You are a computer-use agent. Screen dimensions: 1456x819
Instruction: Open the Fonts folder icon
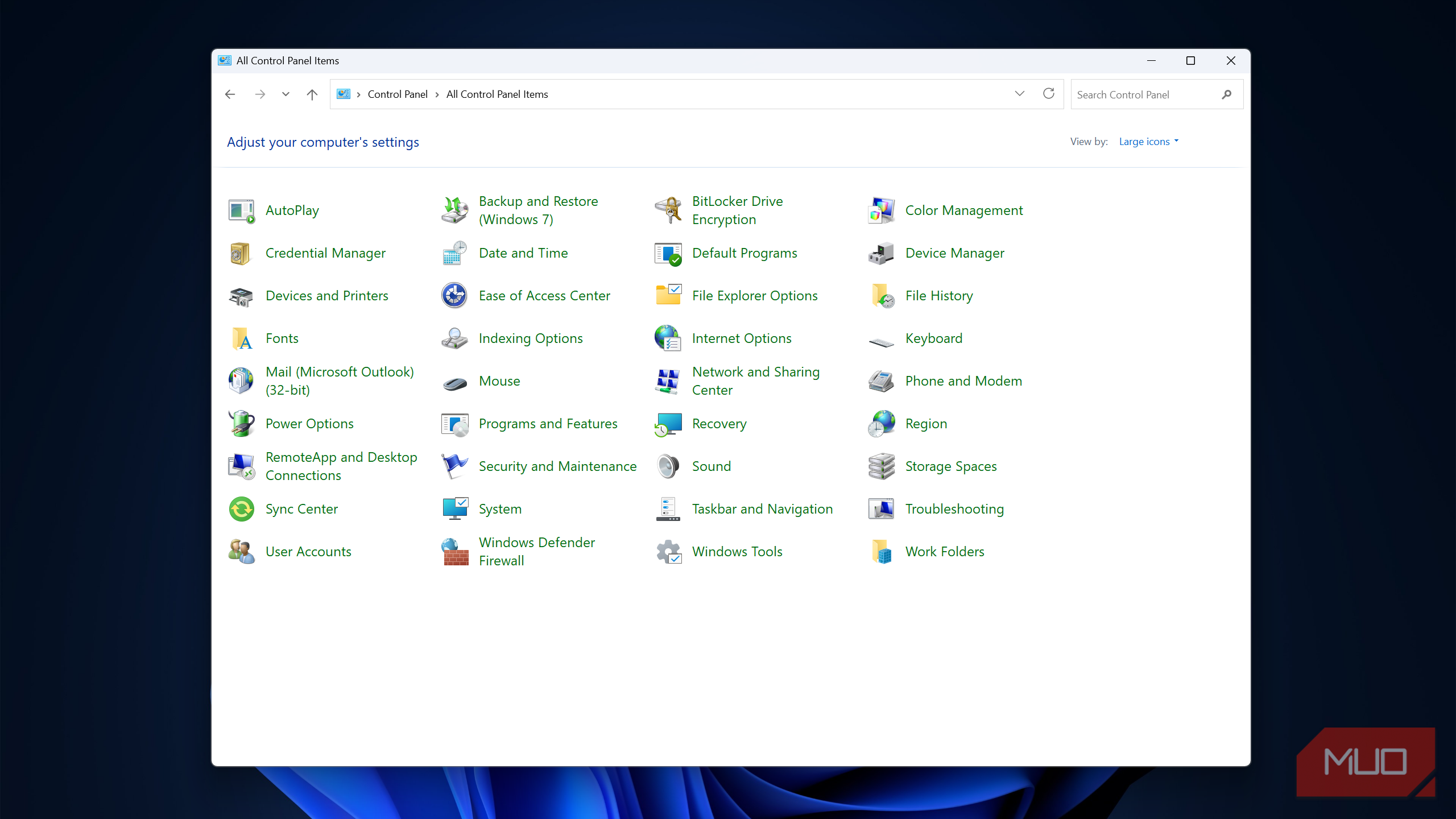point(241,338)
